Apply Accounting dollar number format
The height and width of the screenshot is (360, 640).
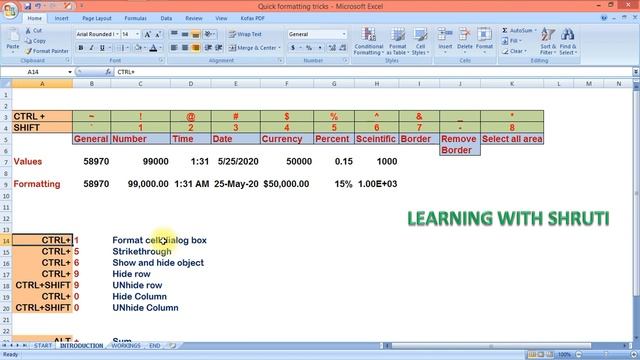click(293, 48)
